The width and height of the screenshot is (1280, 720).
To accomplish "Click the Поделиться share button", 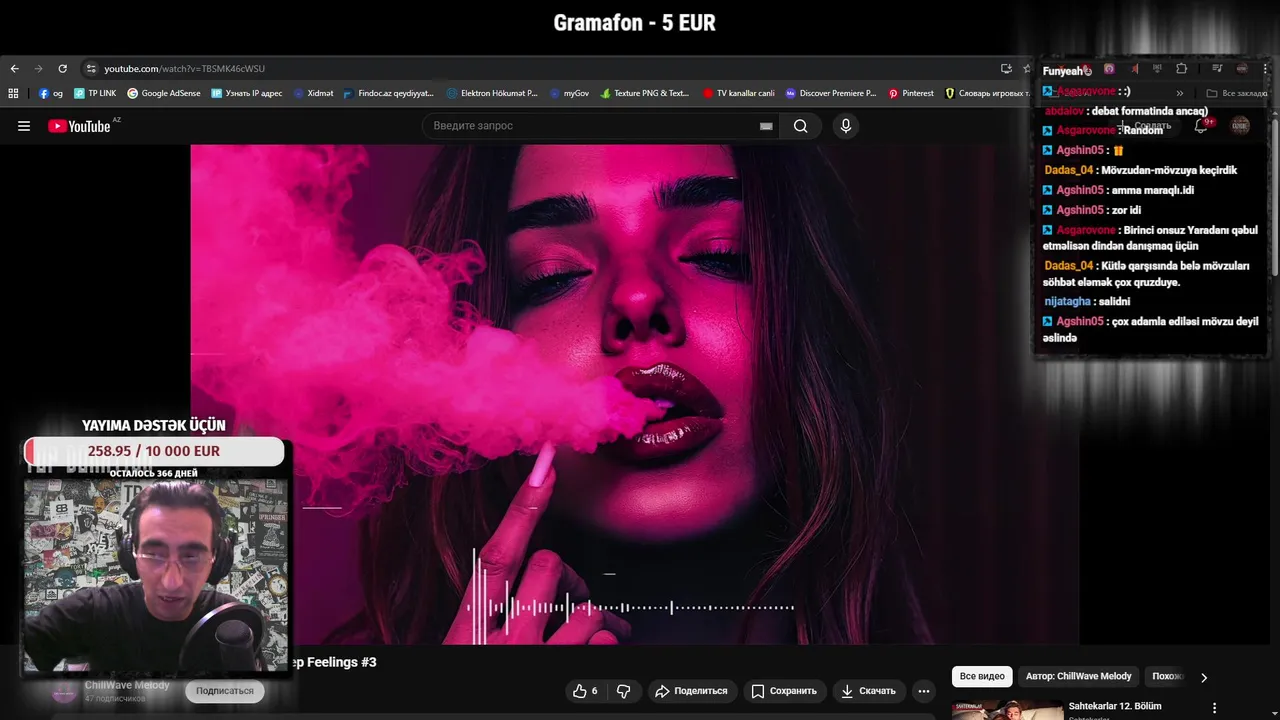I will tap(691, 691).
